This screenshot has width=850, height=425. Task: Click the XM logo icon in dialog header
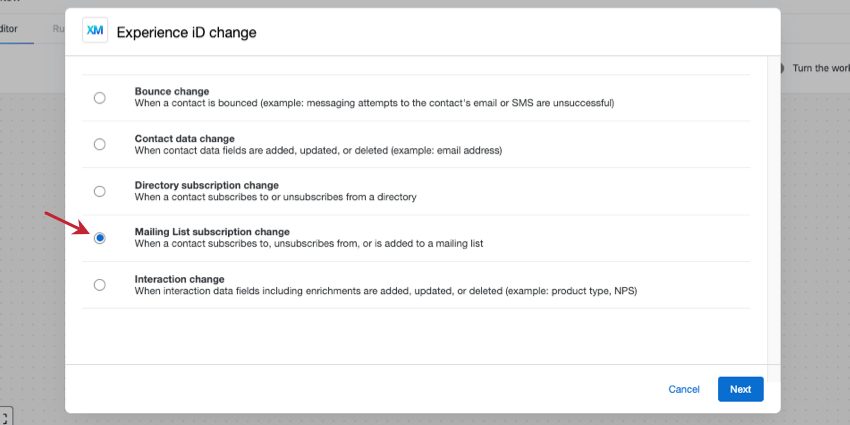click(95, 32)
